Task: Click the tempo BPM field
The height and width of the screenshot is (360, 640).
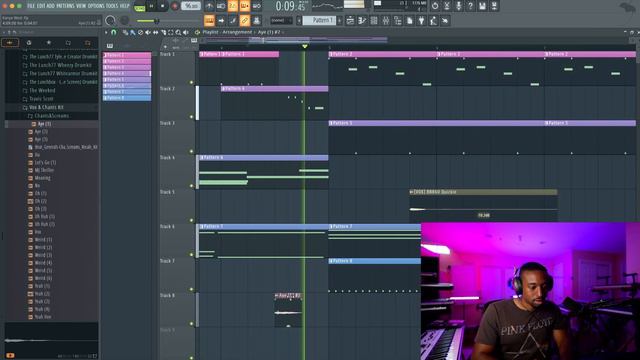Action: pos(191,6)
